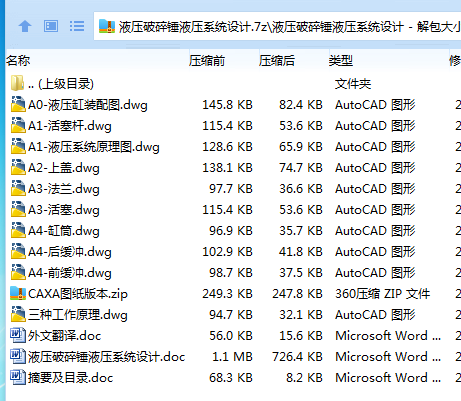
Task: Select file A4-前缓冲.dwg
Action: tap(70, 273)
